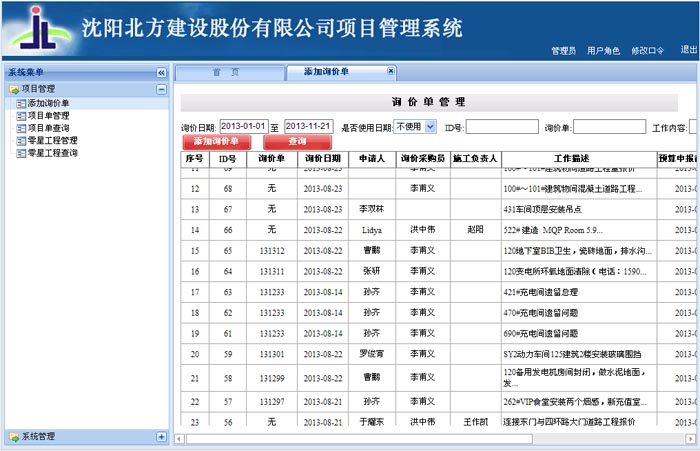Click the 管理员 link in the header
The height and width of the screenshot is (451, 700).
(563, 50)
